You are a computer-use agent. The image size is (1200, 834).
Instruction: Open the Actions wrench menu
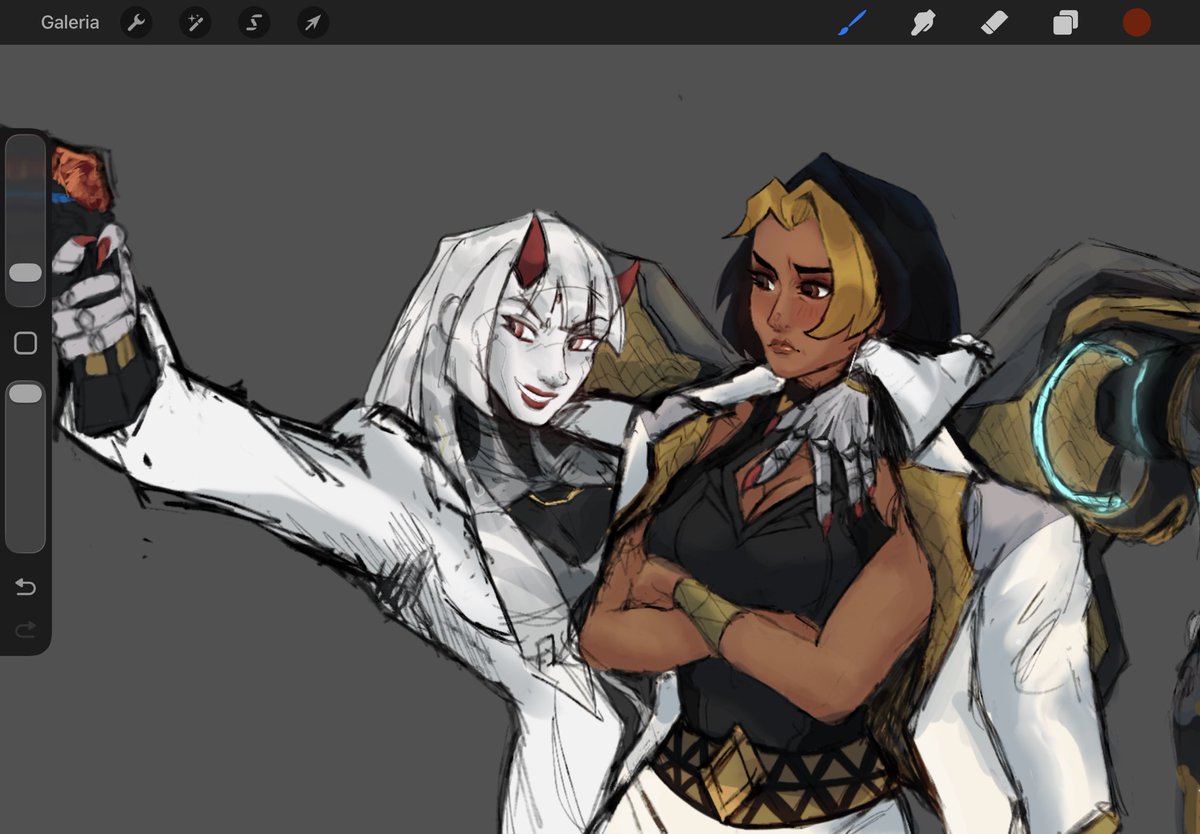136,22
